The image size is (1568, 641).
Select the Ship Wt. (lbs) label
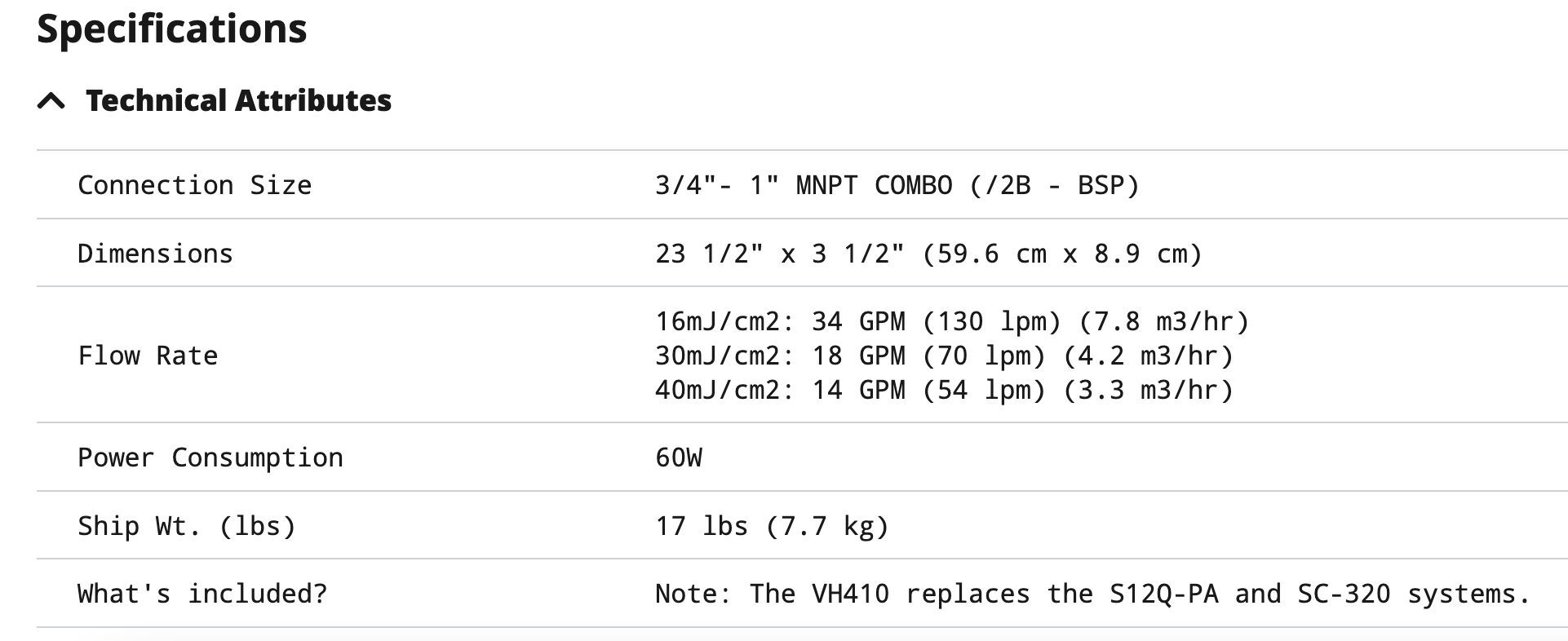click(186, 526)
